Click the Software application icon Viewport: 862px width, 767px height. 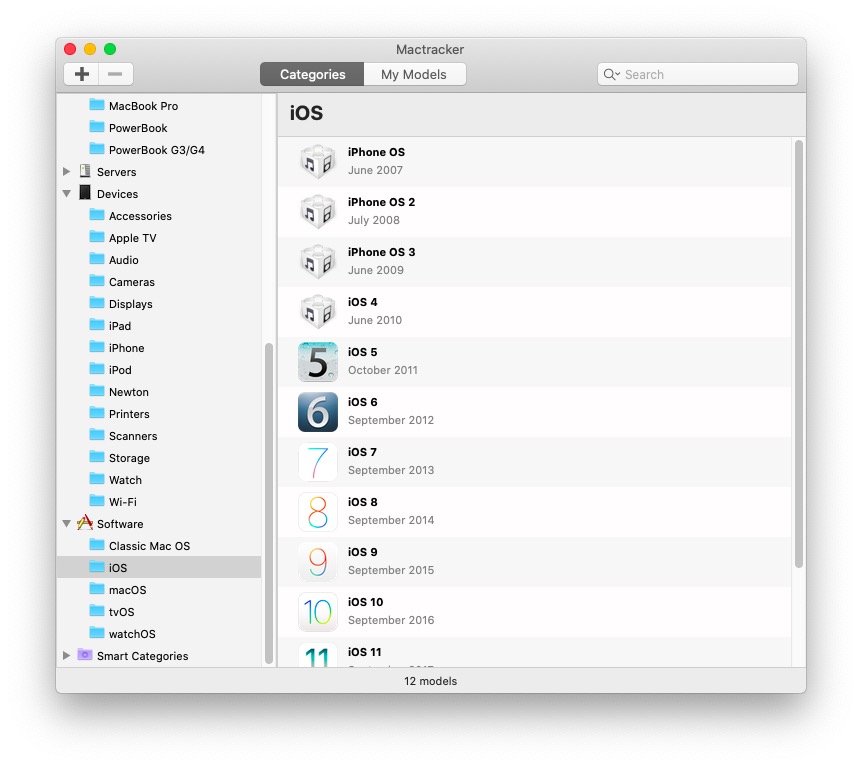(85, 522)
